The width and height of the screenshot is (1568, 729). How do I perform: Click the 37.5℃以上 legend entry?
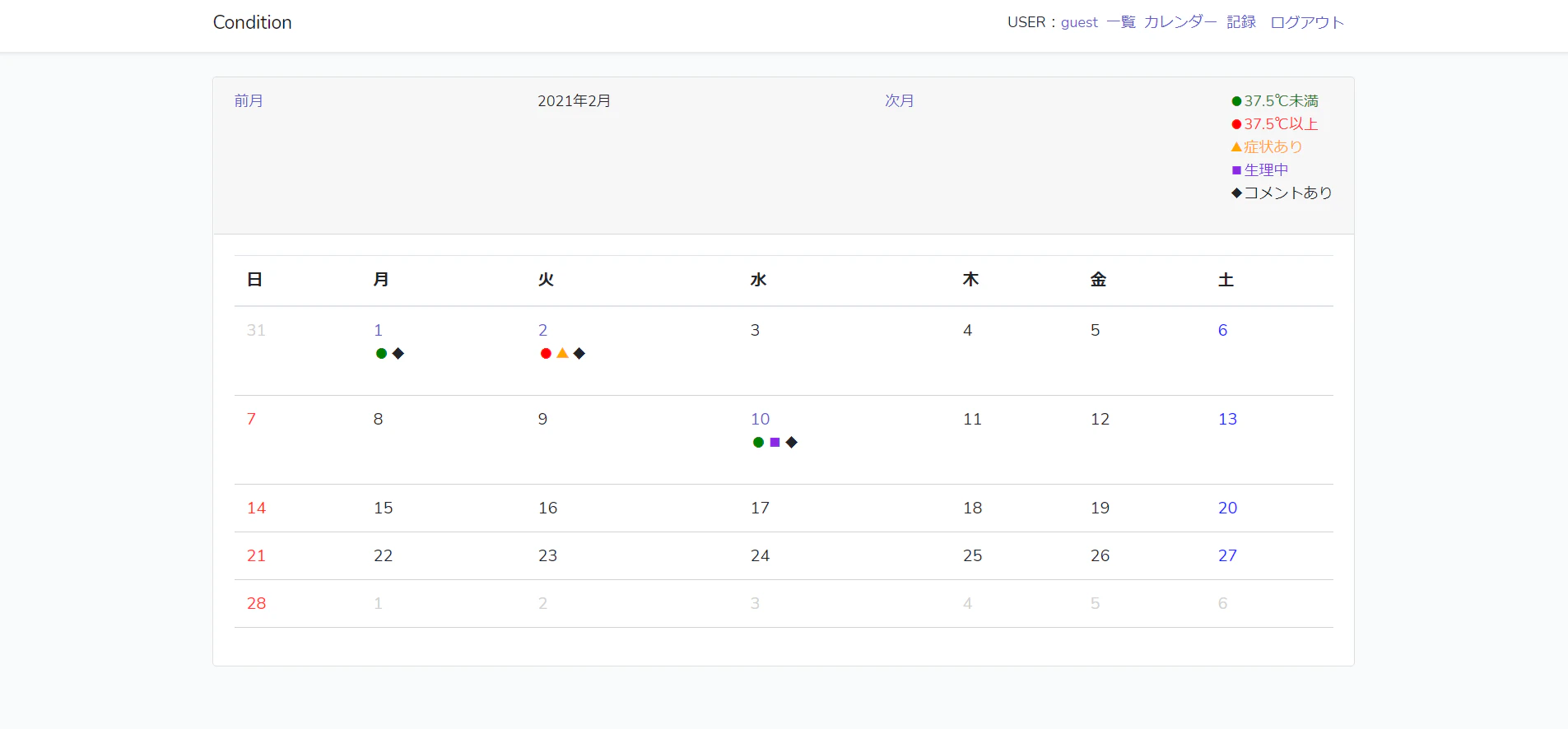tap(1275, 123)
